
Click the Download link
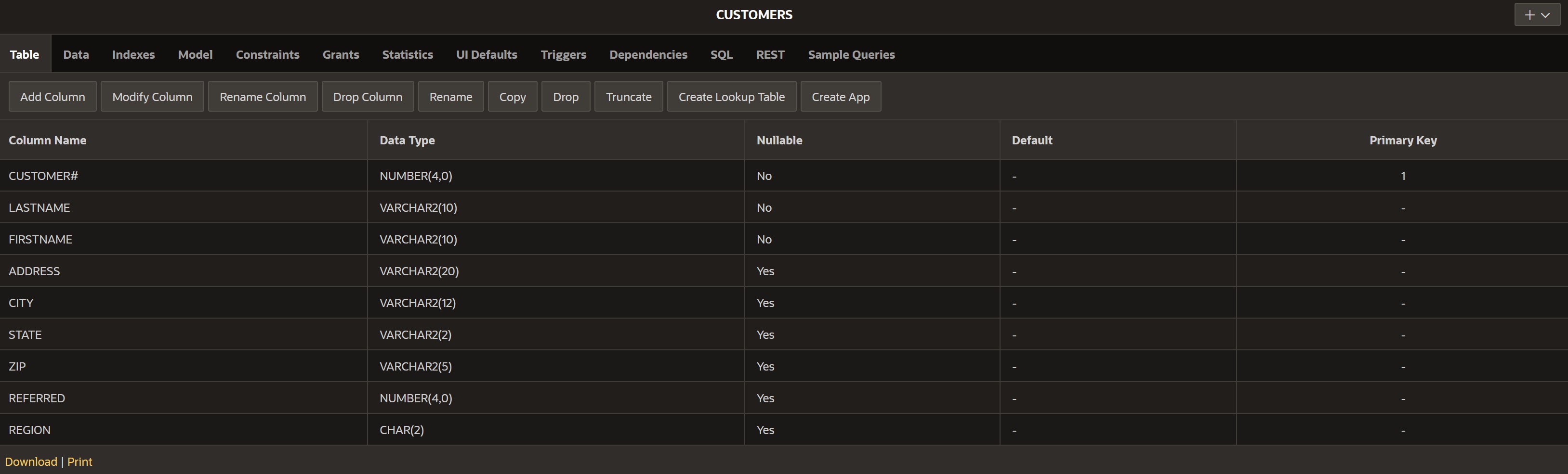coord(31,461)
